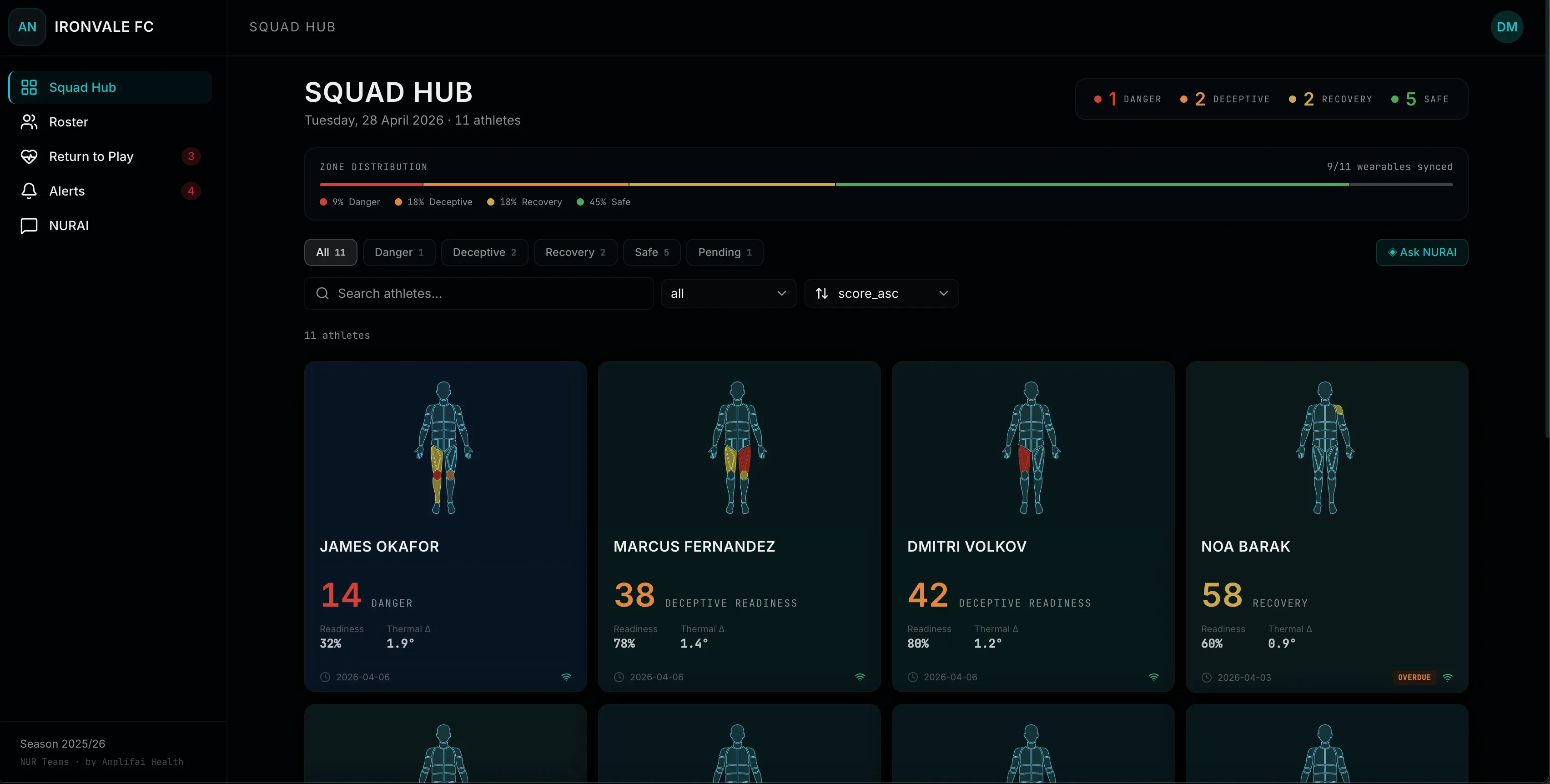Screen dimensions: 1550x784
Task: Open the Alerts page
Action: 110,191
